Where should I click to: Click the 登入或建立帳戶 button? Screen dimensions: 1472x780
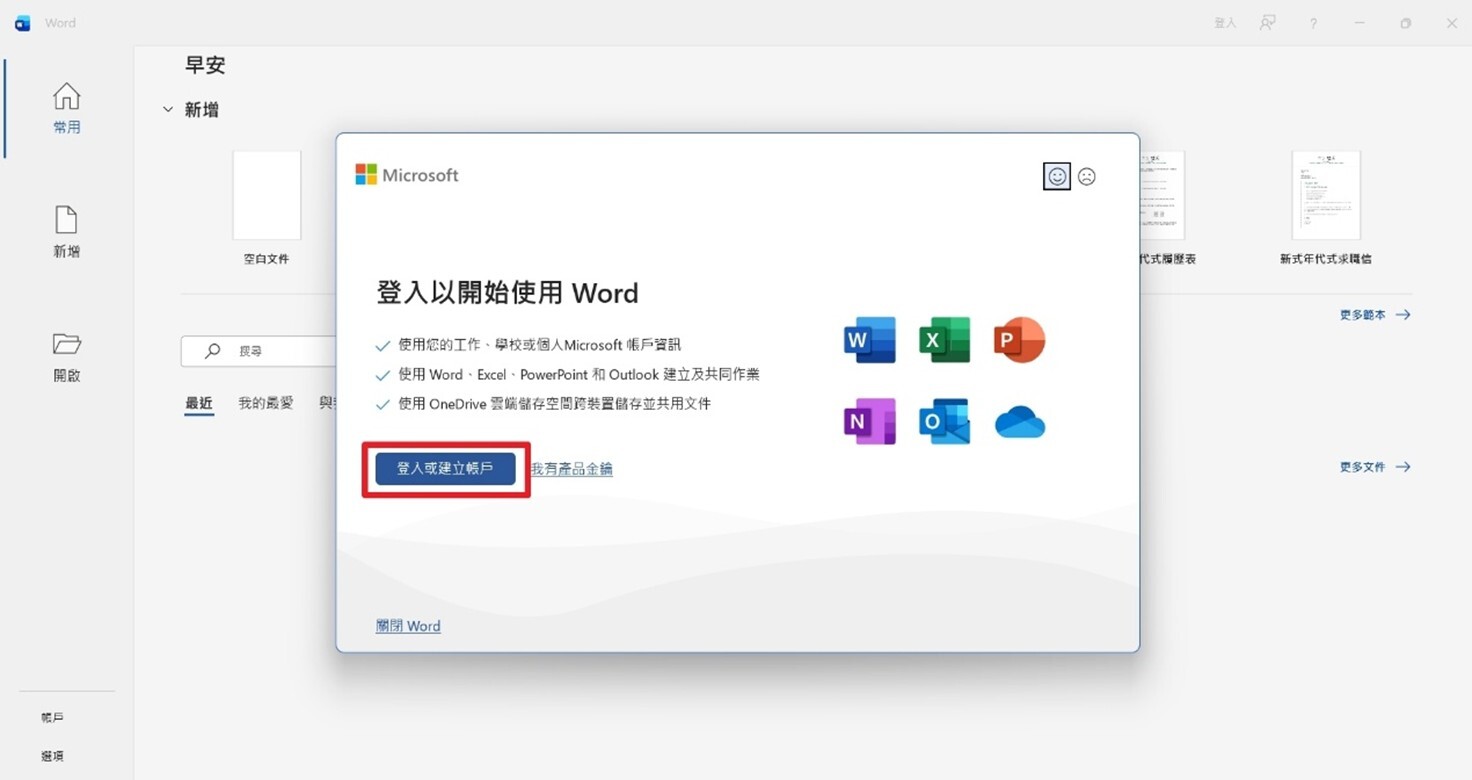445,468
